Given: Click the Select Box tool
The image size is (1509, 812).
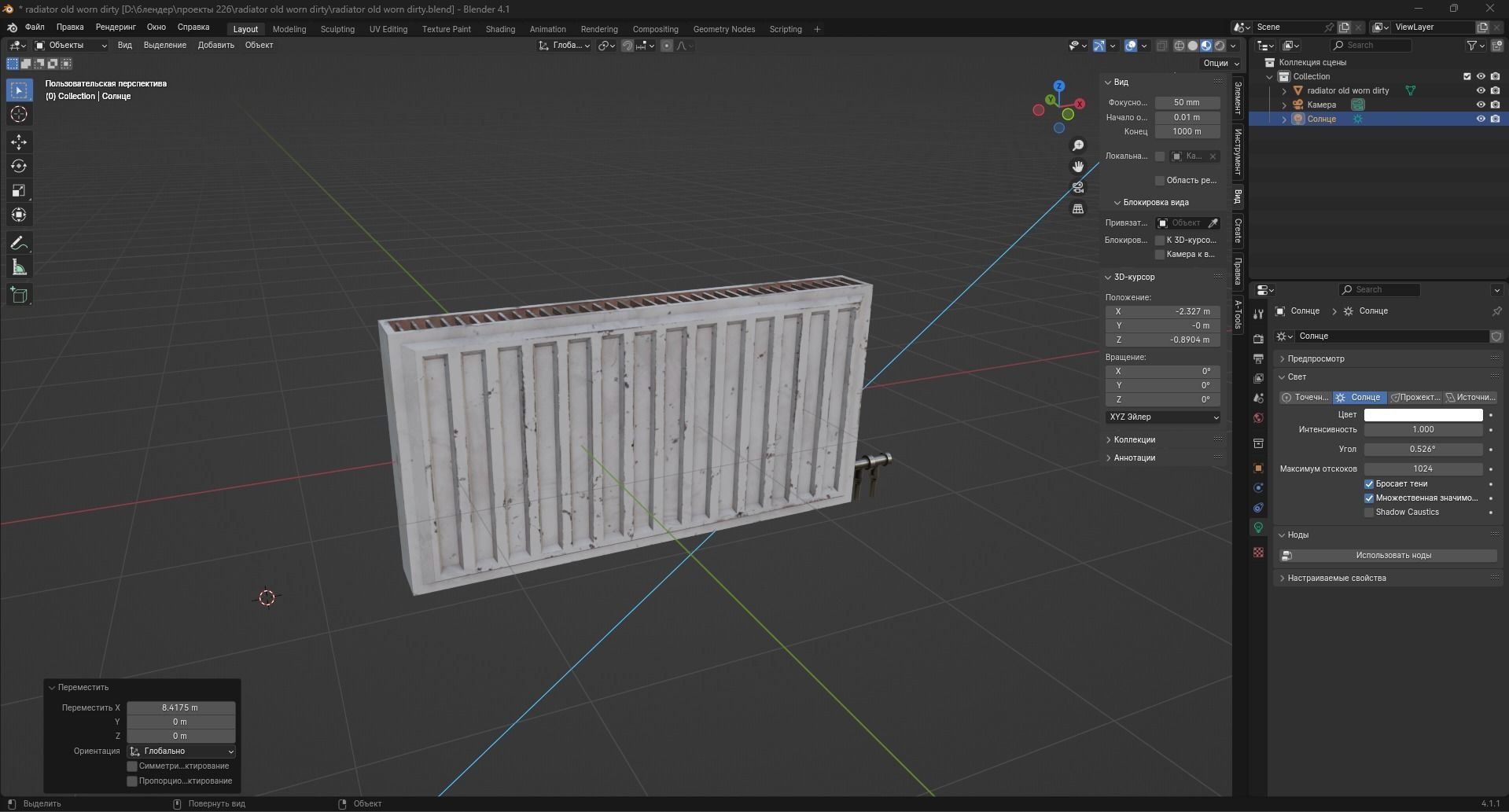Looking at the screenshot, I should coord(19,90).
